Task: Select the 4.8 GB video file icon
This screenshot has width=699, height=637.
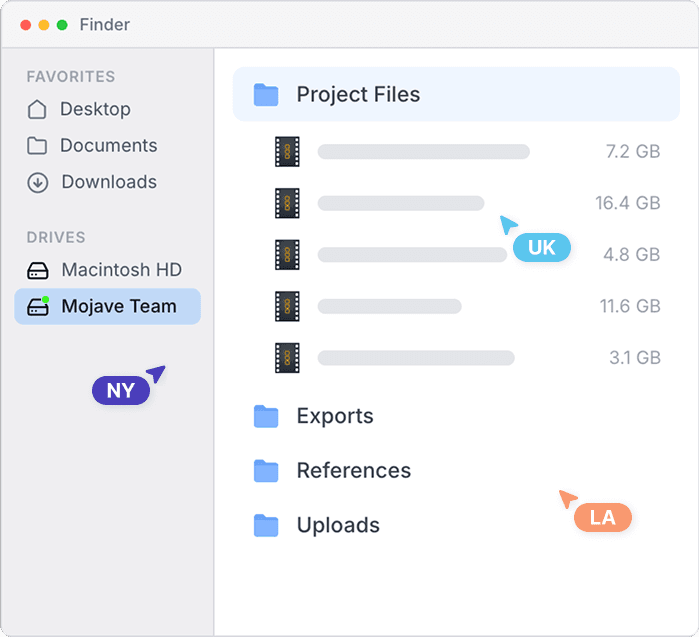Action: (x=288, y=255)
